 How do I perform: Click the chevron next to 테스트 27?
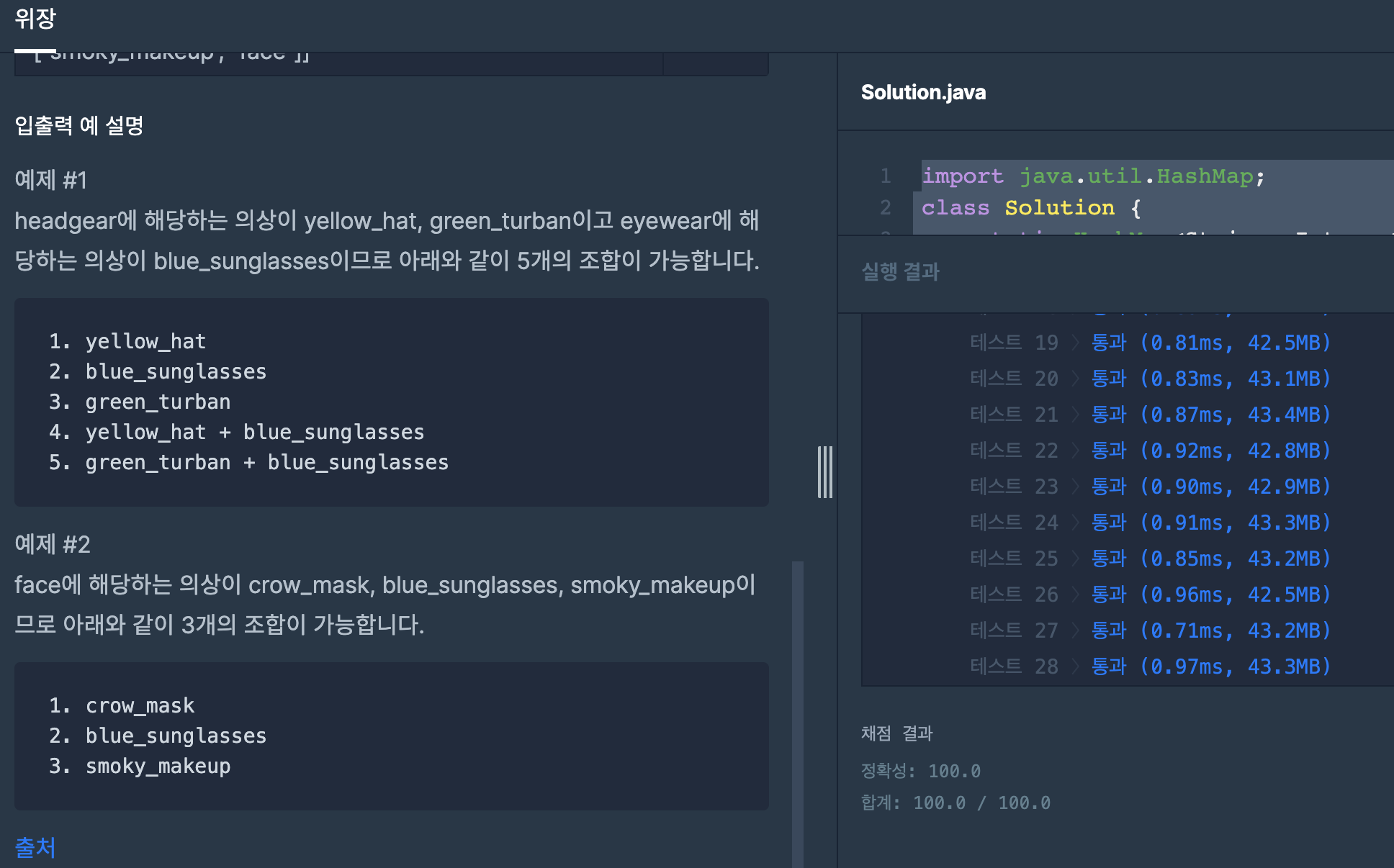coord(1075,630)
